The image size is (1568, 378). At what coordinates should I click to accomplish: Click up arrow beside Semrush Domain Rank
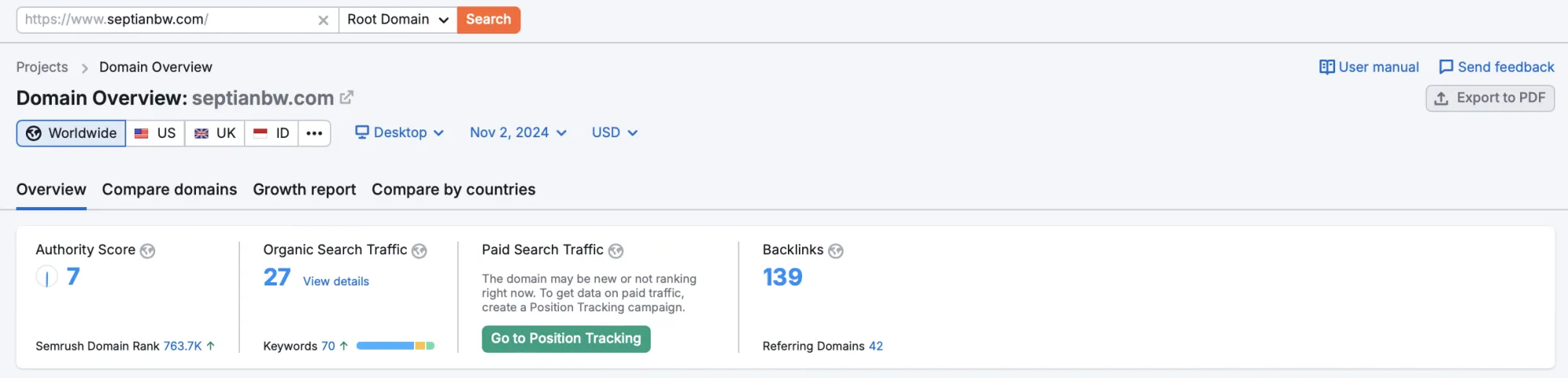click(x=211, y=346)
